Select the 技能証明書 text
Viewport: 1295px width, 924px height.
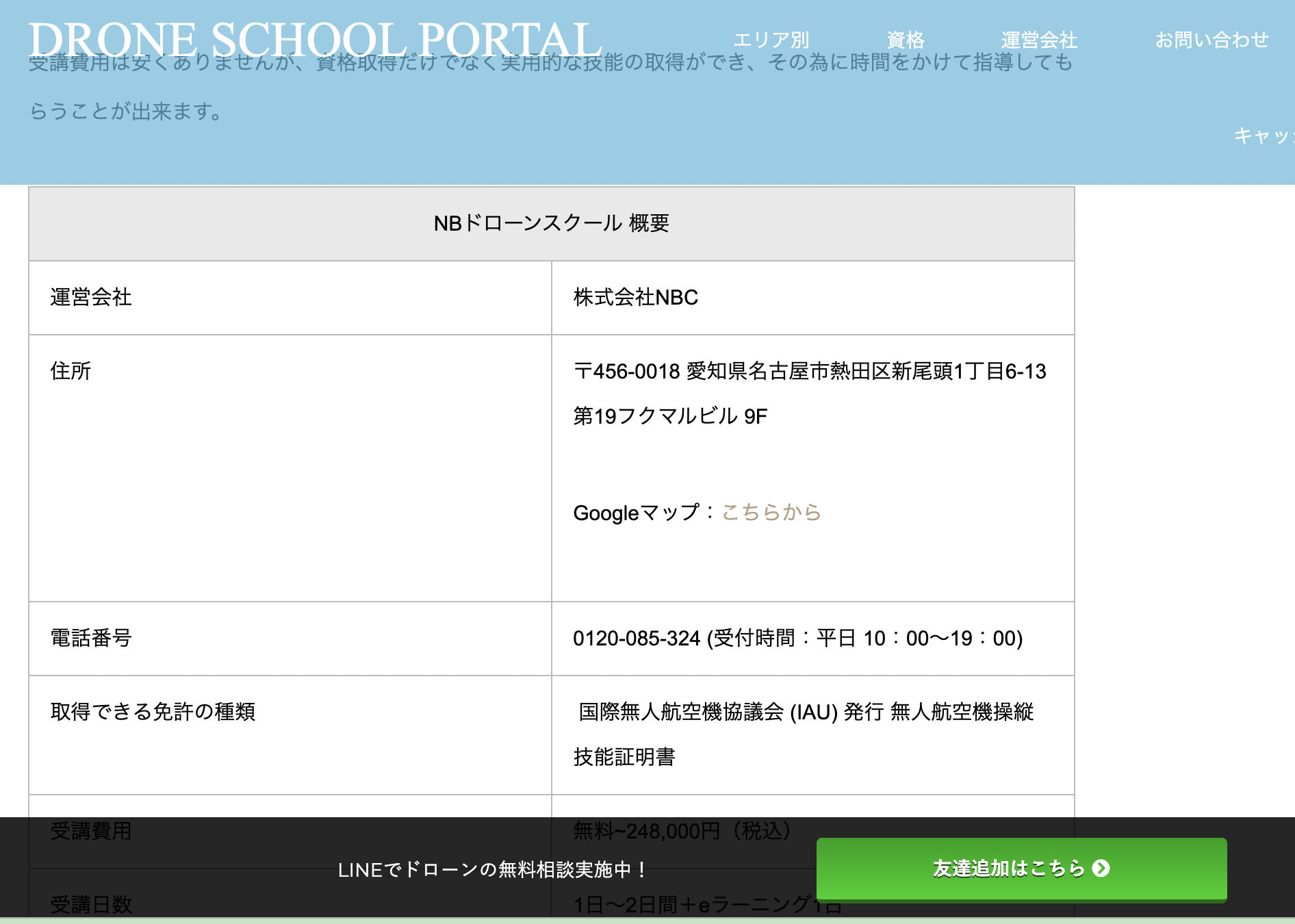click(624, 757)
